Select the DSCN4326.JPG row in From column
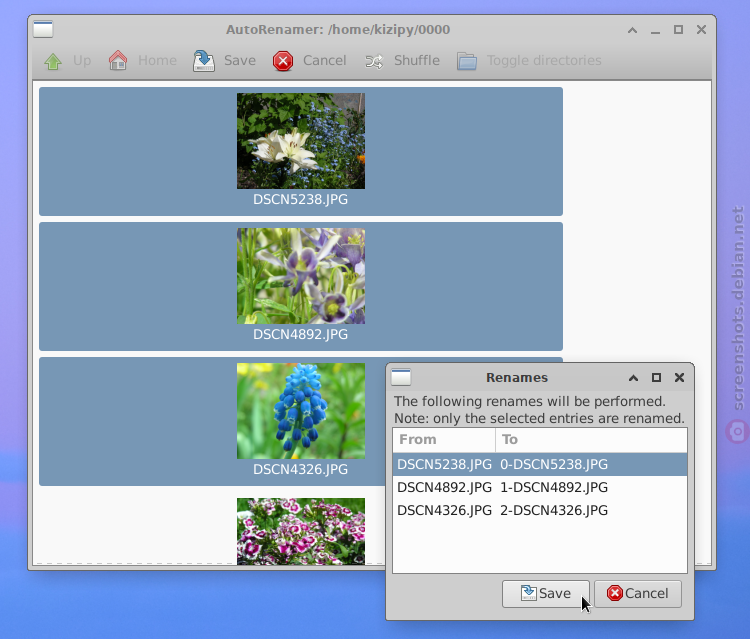 444,510
